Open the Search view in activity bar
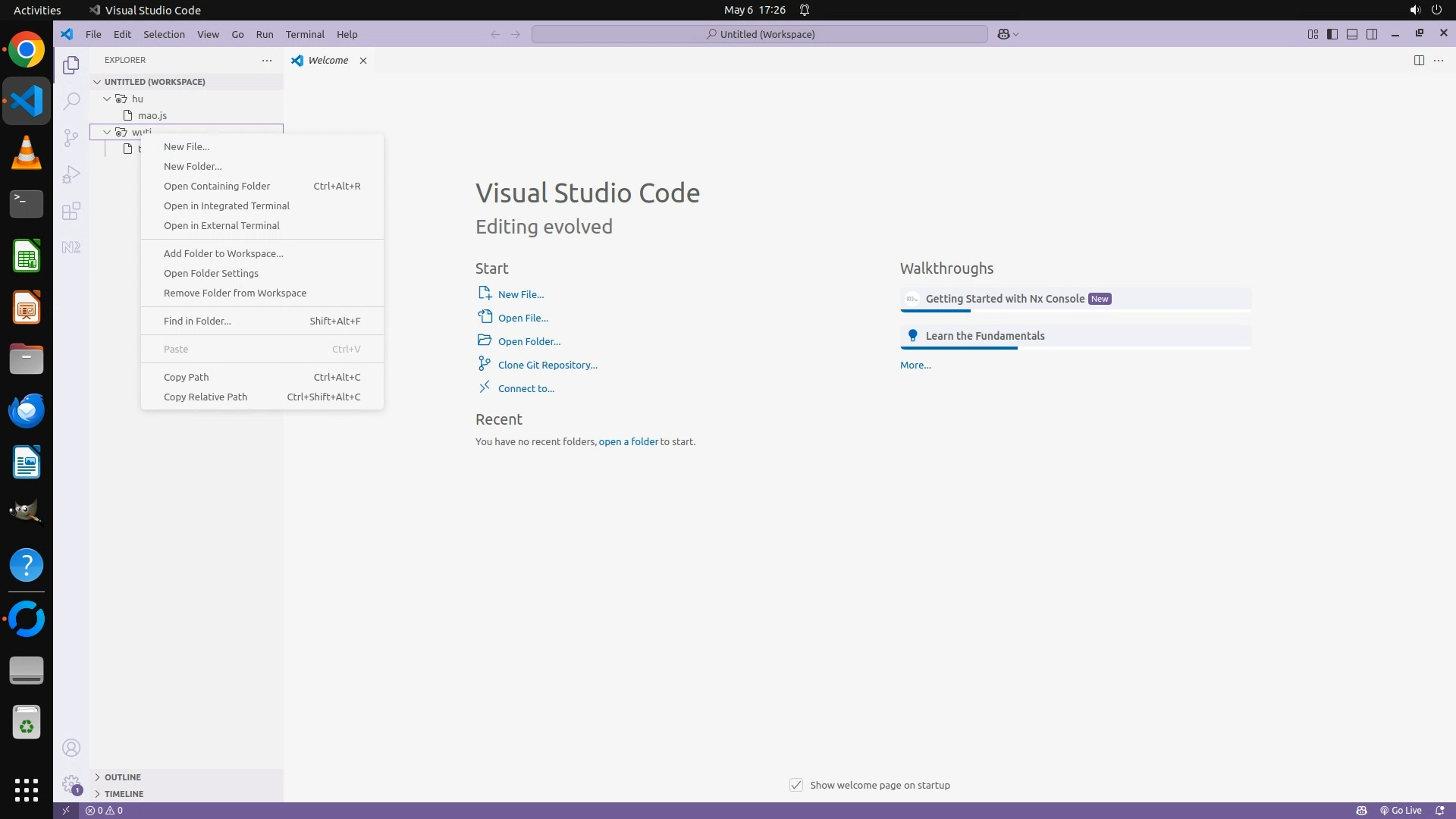 click(71, 101)
